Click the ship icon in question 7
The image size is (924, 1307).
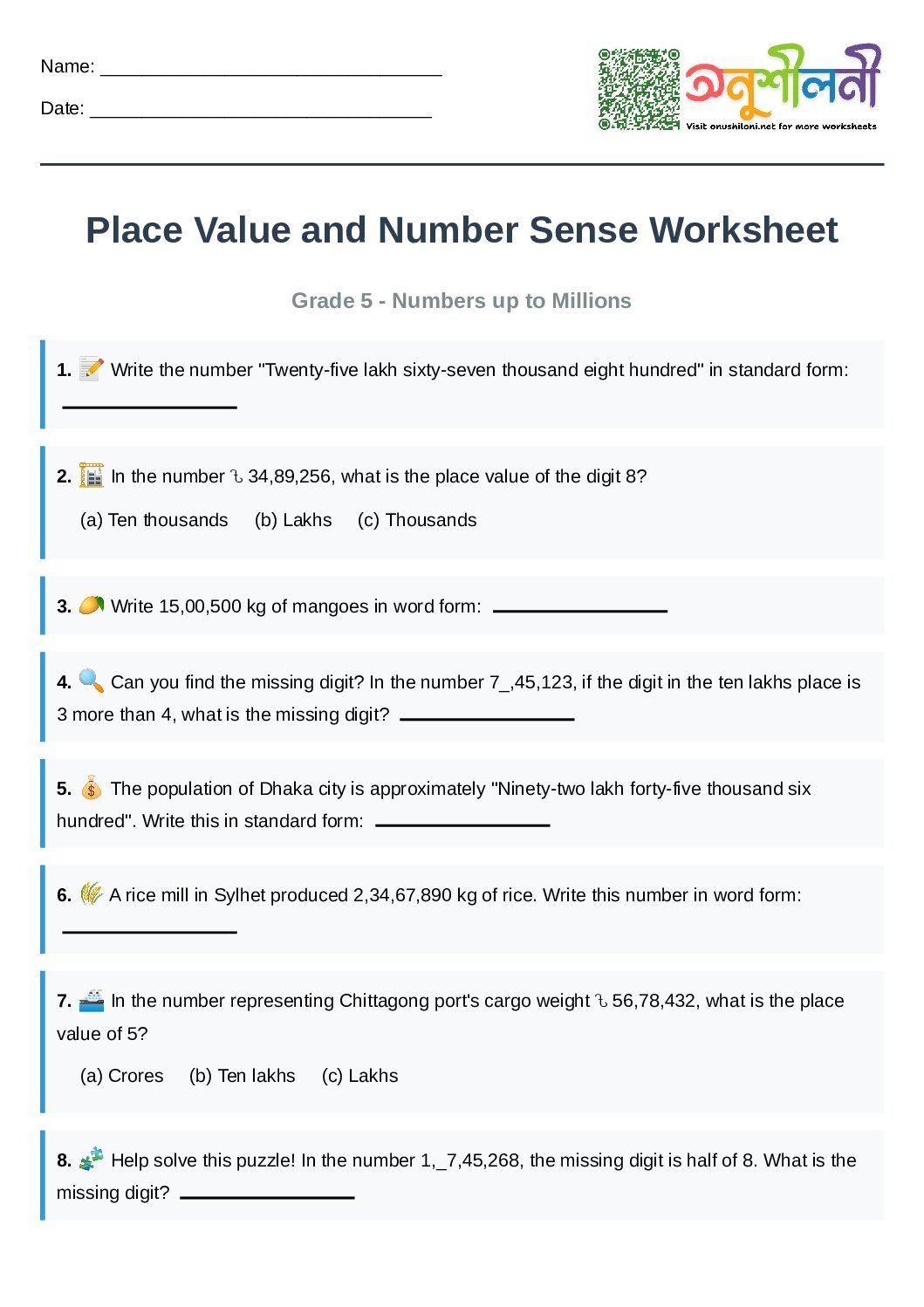click(x=91, y=1000)
